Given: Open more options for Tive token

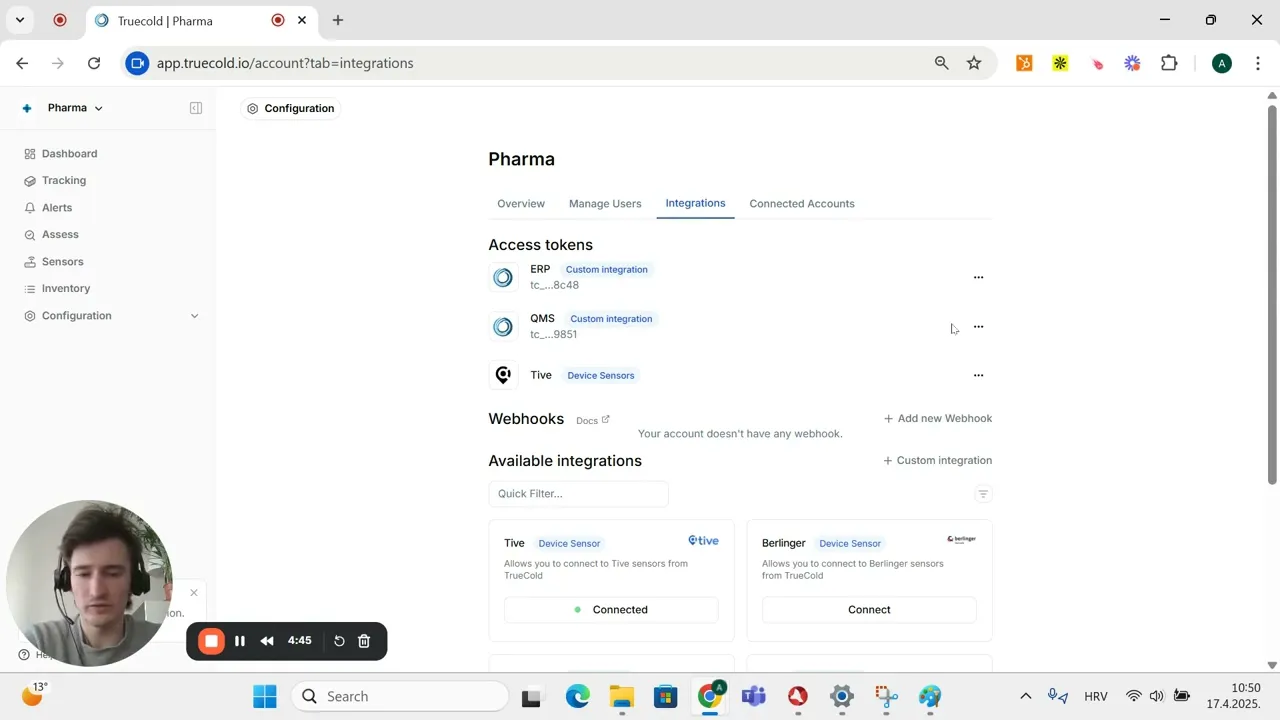Looking at the screenshot, I should pos(978,376).
